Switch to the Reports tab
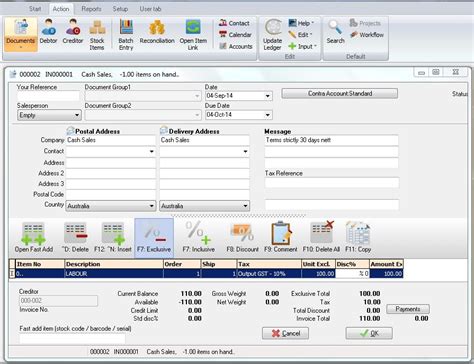Image resolution: width=474 pixels, height=364 pixels. point(91,9)
